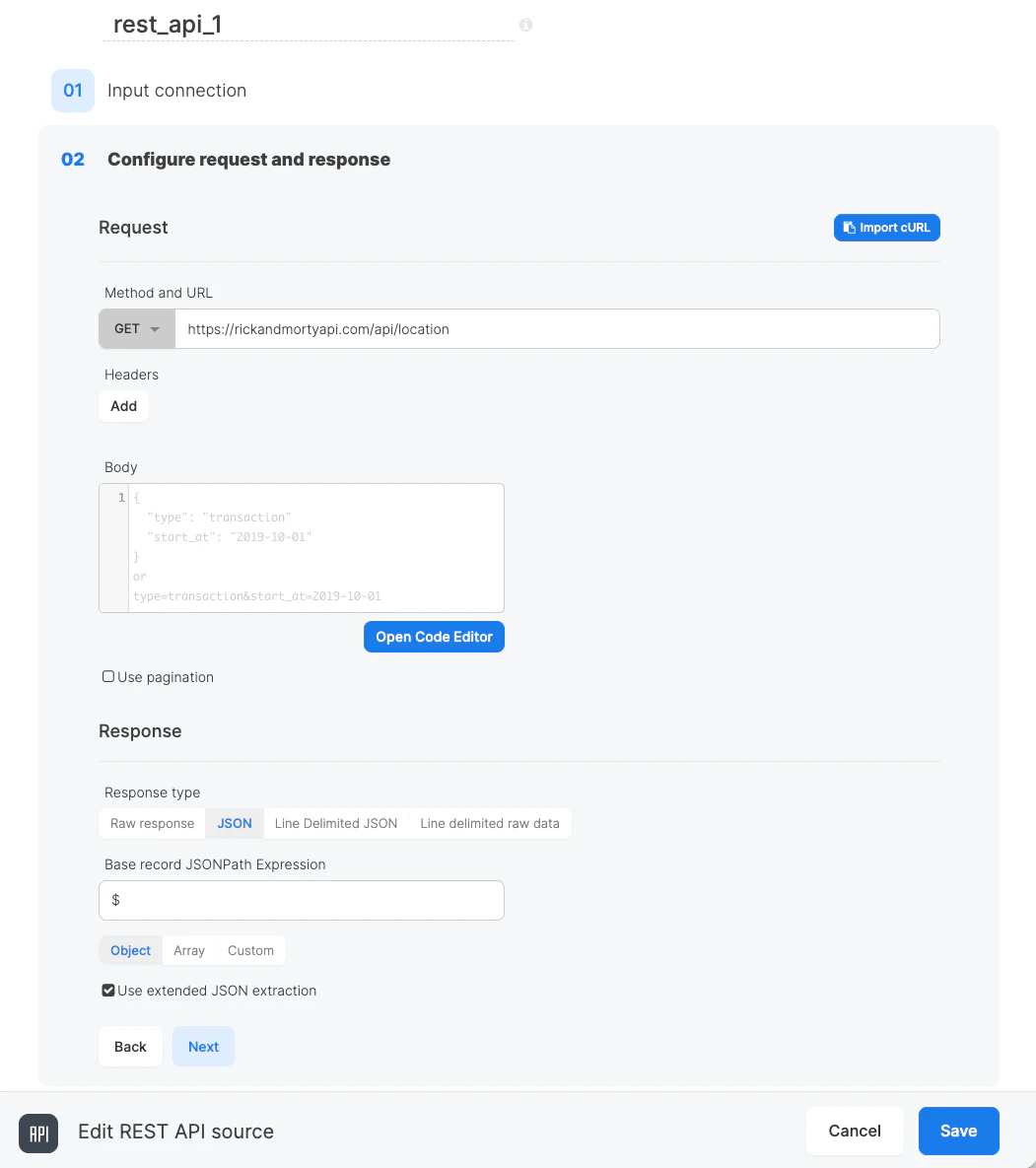Import a cURL command
Screen dimensions: 1036x1168
pos(886,228)
